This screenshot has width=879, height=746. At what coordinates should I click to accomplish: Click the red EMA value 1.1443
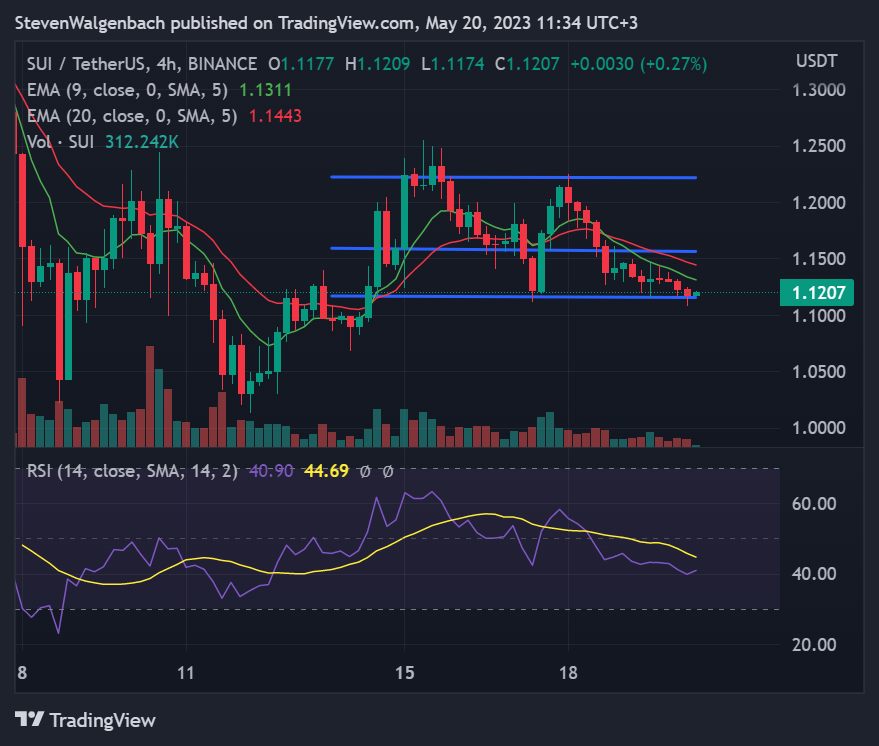click(275, 116)
